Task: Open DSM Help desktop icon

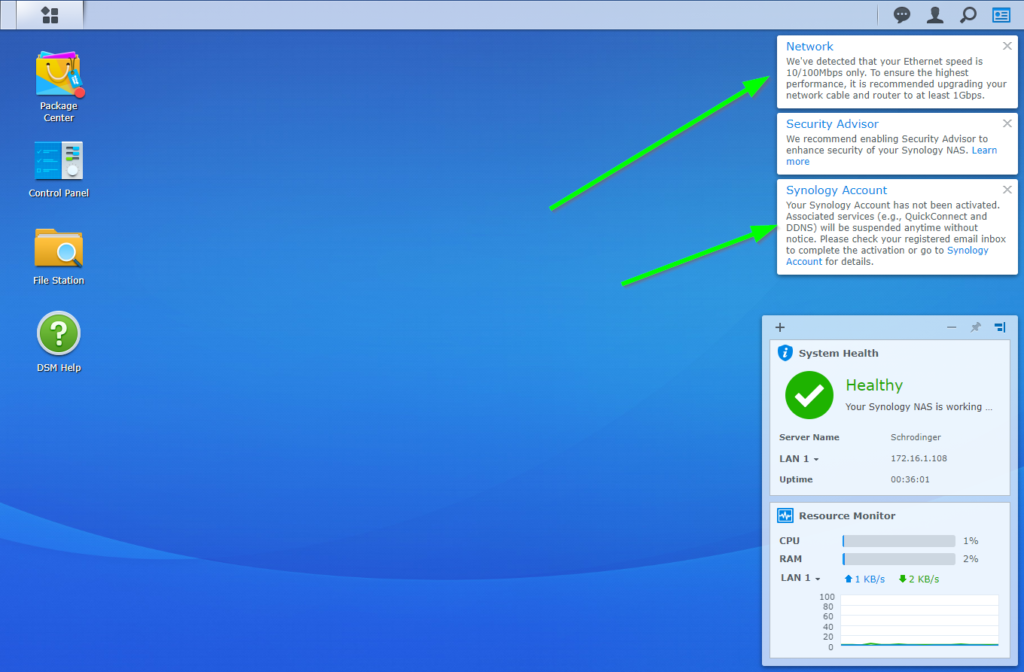Action: [x=59, y=342]
